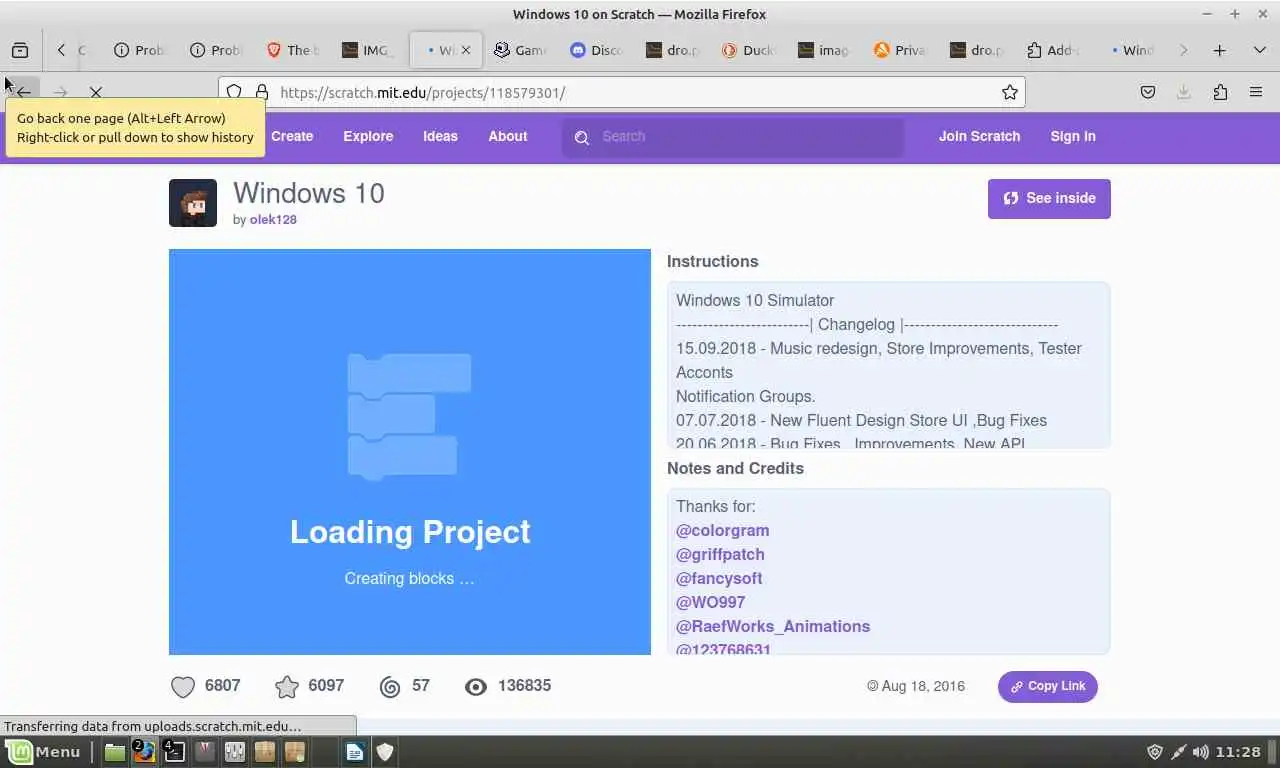Image resolution: width=1280 pixels, height=768 pixels.
Task: Close the active Windows 10 tab
Action: coord(465,50)
